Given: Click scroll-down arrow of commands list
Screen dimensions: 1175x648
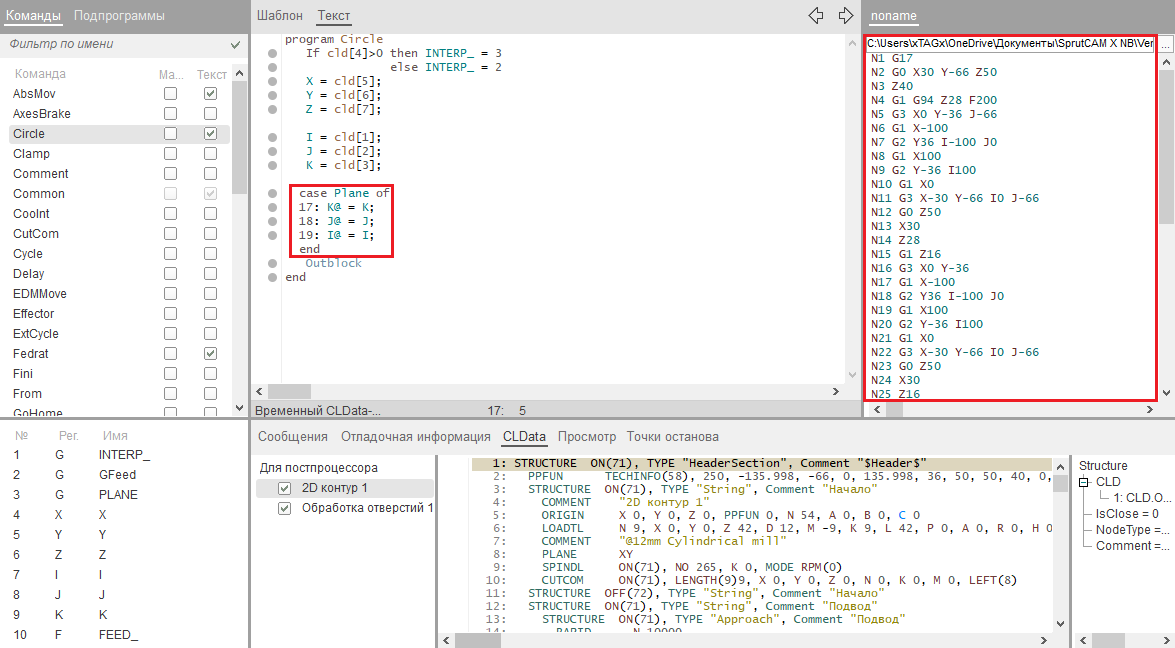Looking at the screenshot, I should pos(239,408).
